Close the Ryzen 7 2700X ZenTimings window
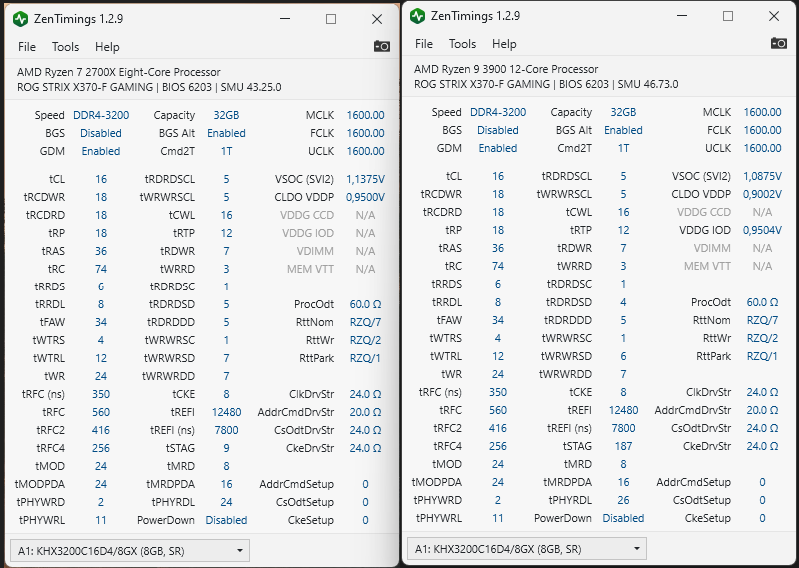This screenshot has width=799, height=568. 376,18
